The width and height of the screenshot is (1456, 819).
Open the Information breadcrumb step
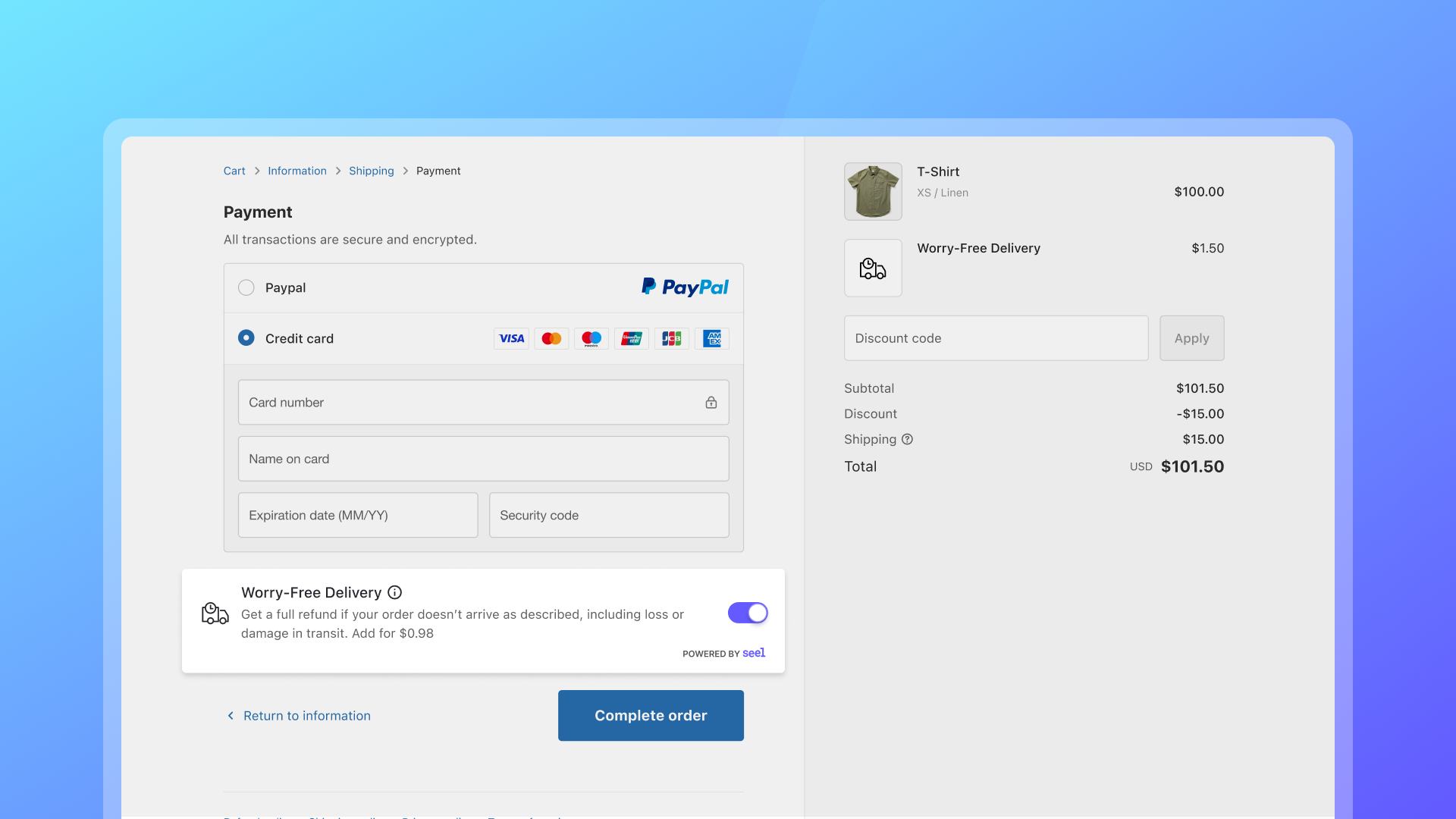tap(297, 171)
